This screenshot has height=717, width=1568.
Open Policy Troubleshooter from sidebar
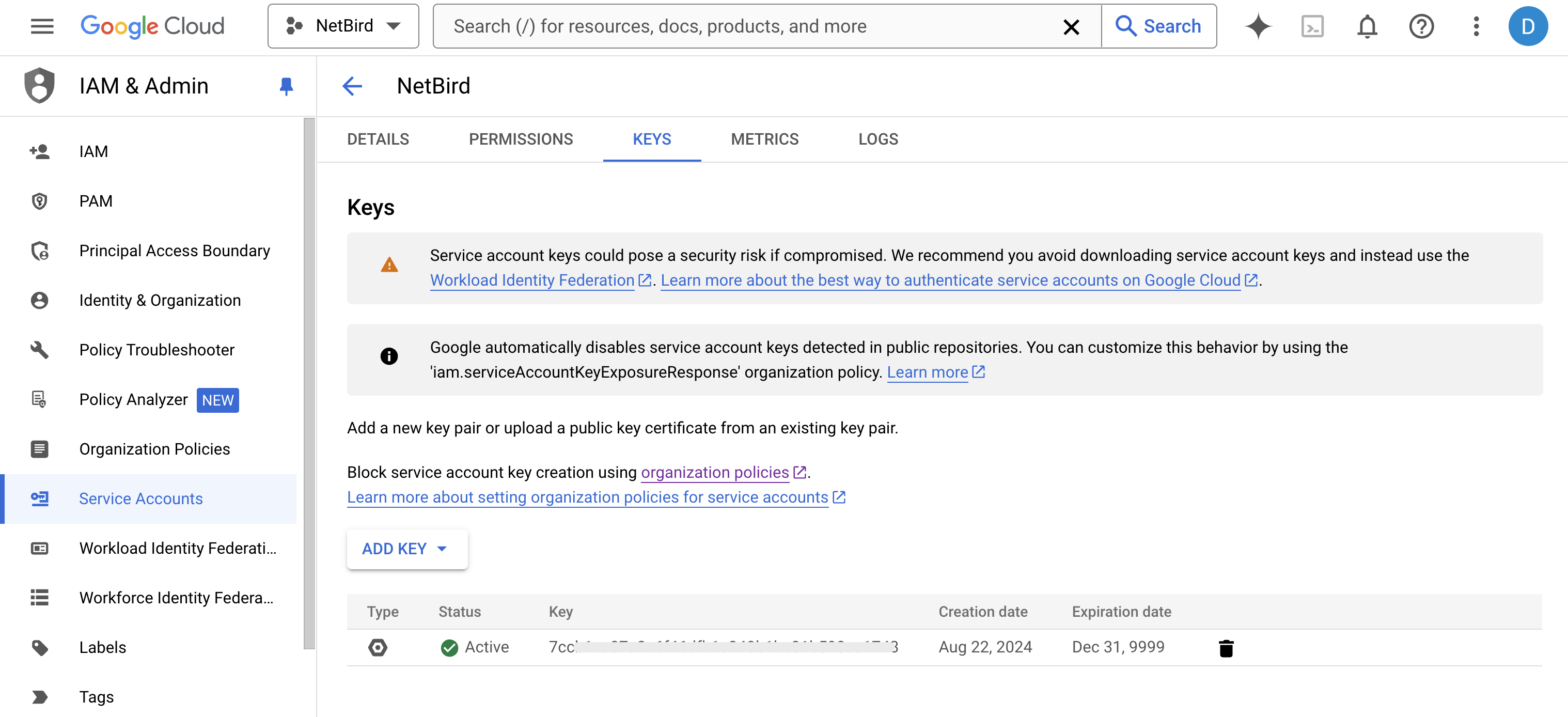(x=156, y=349)
